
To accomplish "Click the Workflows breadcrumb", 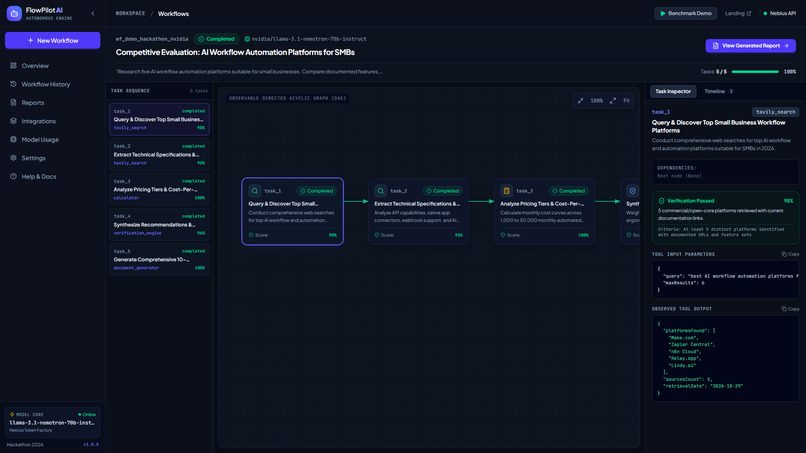I will pos(173,14).
